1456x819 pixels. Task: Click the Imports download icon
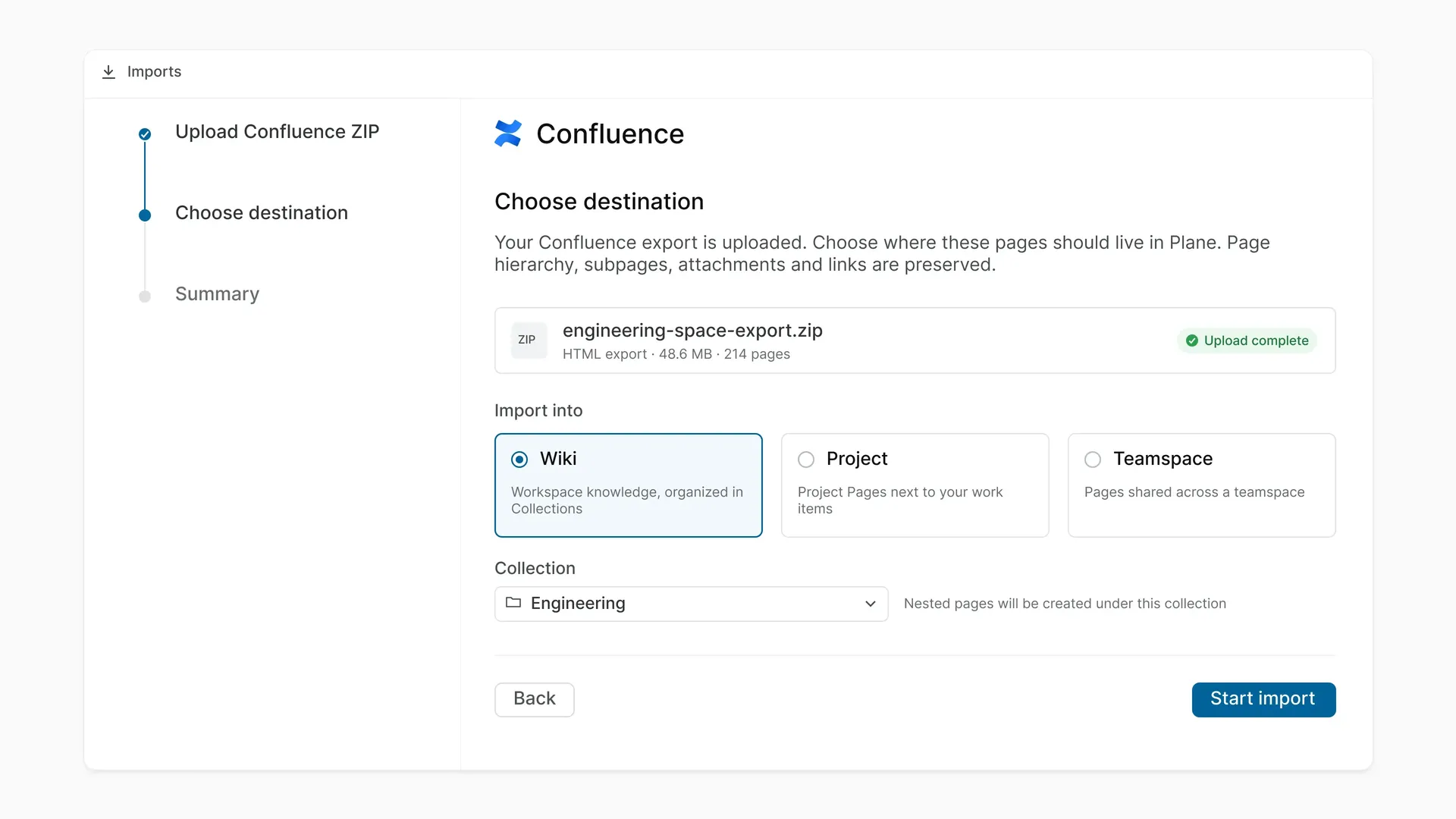(x=108, y=72)
